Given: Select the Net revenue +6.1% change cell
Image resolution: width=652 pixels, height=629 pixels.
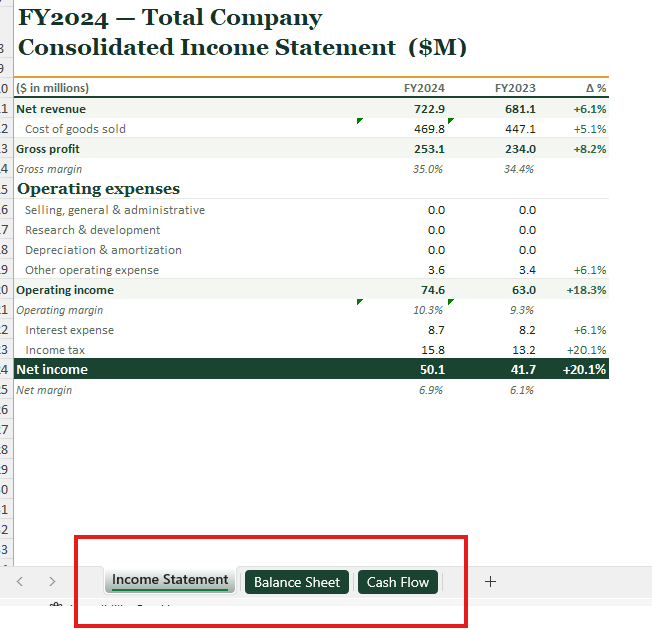Looking at the screenshot, I should 590,109.
